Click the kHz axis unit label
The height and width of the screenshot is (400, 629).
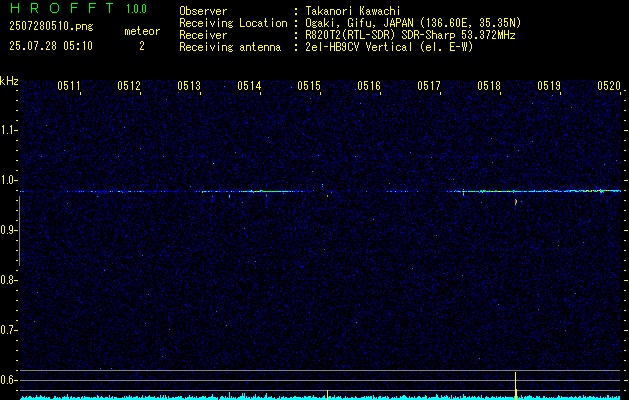(x=9, y=81)
